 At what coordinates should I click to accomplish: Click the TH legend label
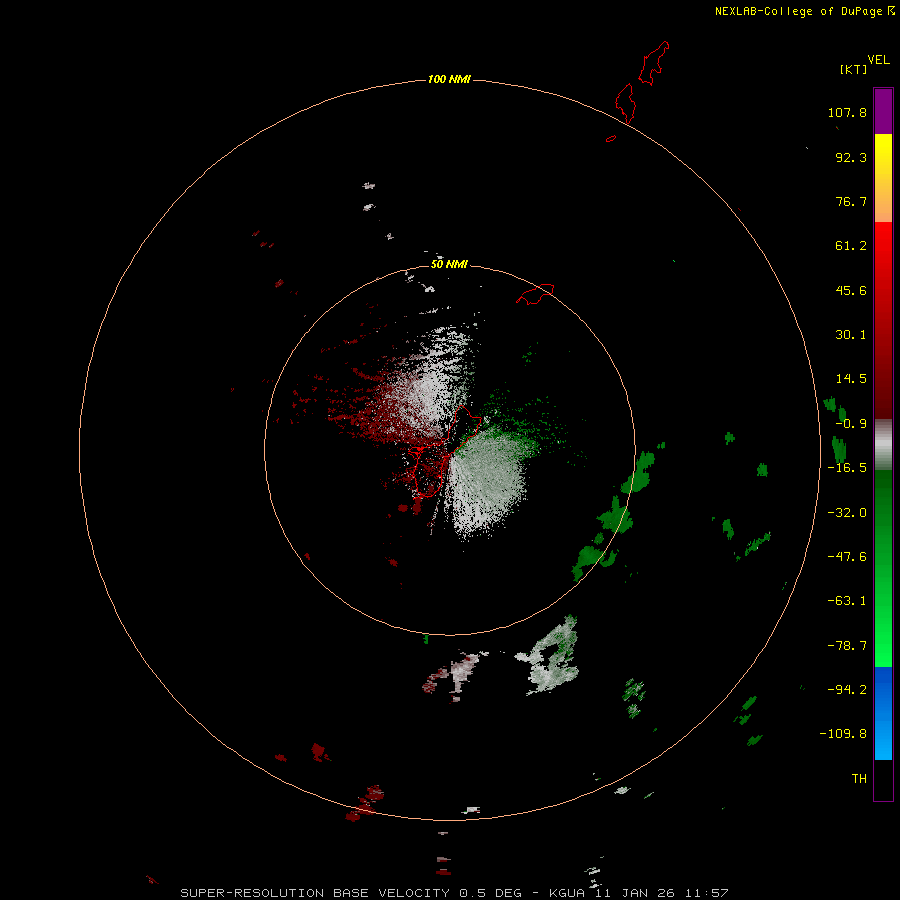coord(859,779)
